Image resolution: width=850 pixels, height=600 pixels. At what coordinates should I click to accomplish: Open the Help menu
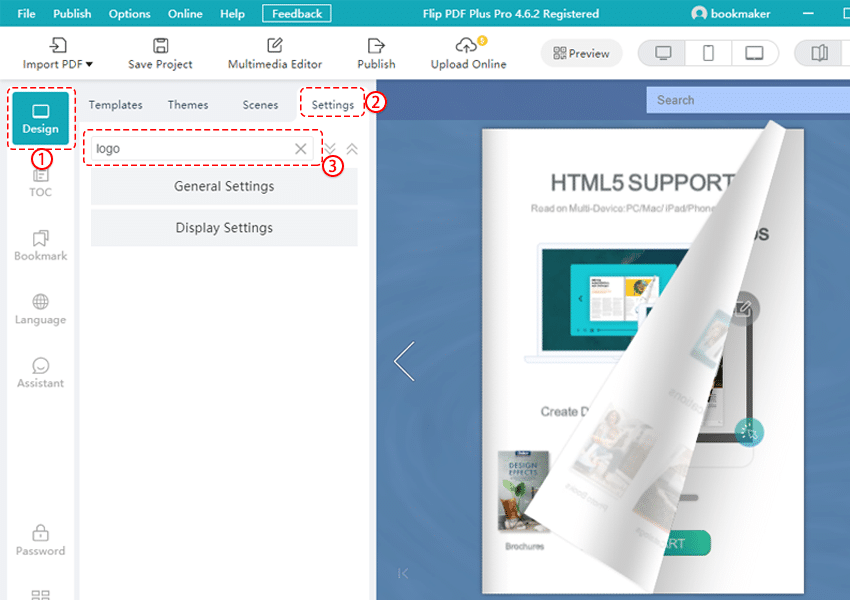coord(232,14)
